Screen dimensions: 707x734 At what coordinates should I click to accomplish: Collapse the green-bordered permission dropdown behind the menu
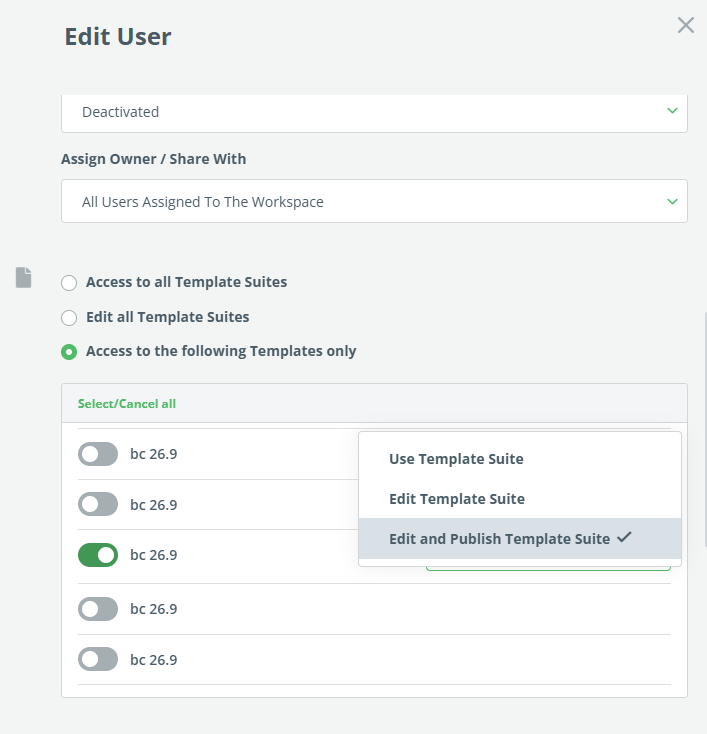(x=548, y=569)
